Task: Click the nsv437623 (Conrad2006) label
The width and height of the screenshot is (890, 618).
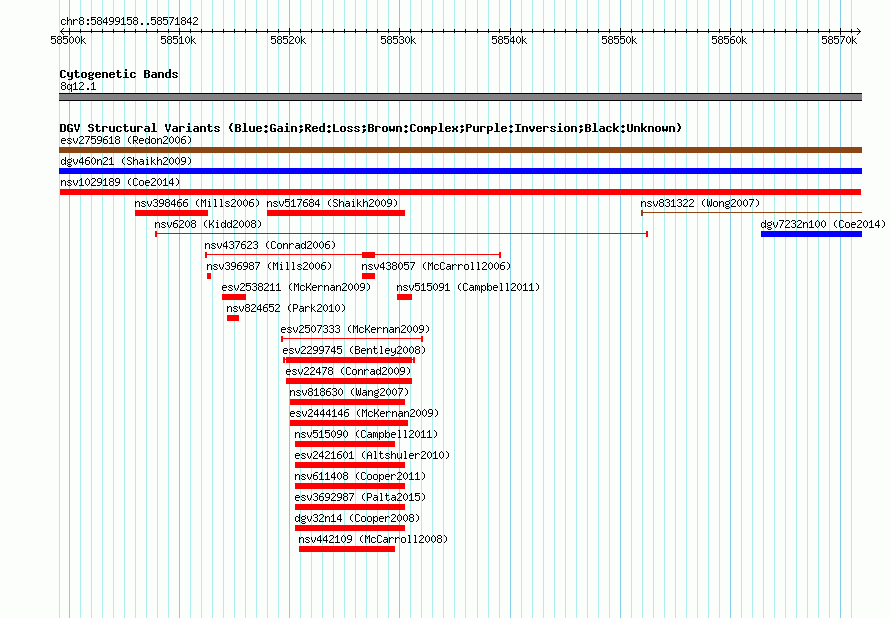Action: [x=270, y=245]
